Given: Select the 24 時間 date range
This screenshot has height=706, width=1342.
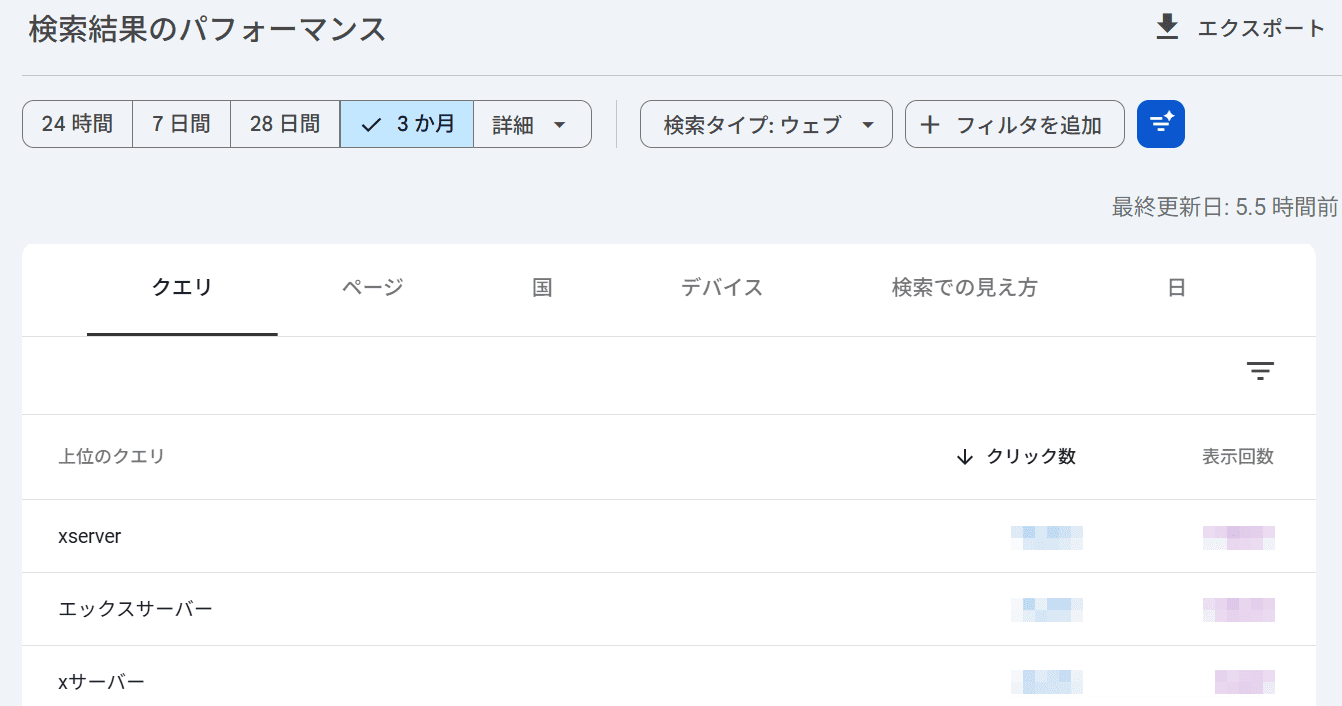Looking at the screenshot, I should 77,124.
